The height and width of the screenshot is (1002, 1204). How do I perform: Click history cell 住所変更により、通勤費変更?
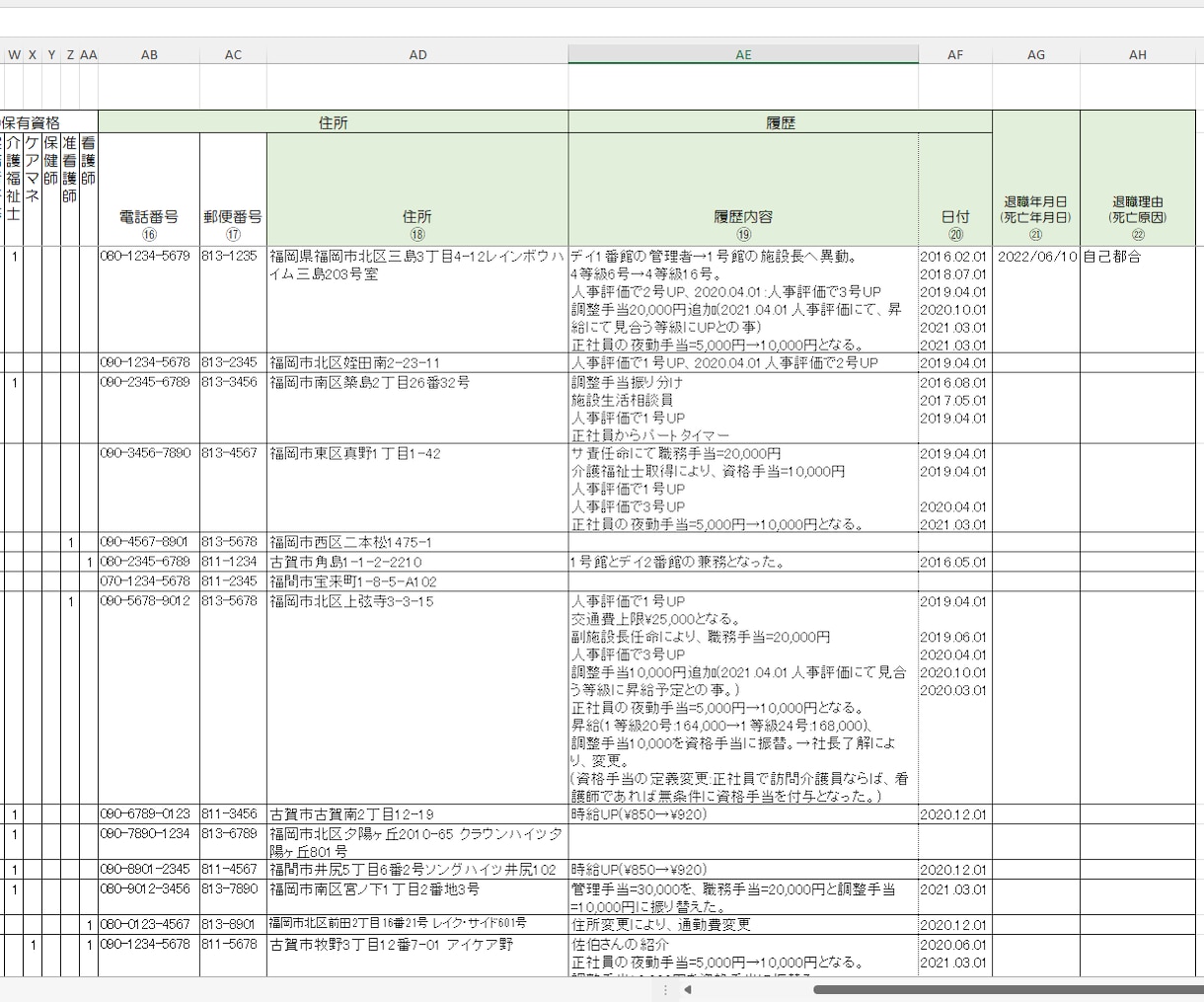coord(743,925)
